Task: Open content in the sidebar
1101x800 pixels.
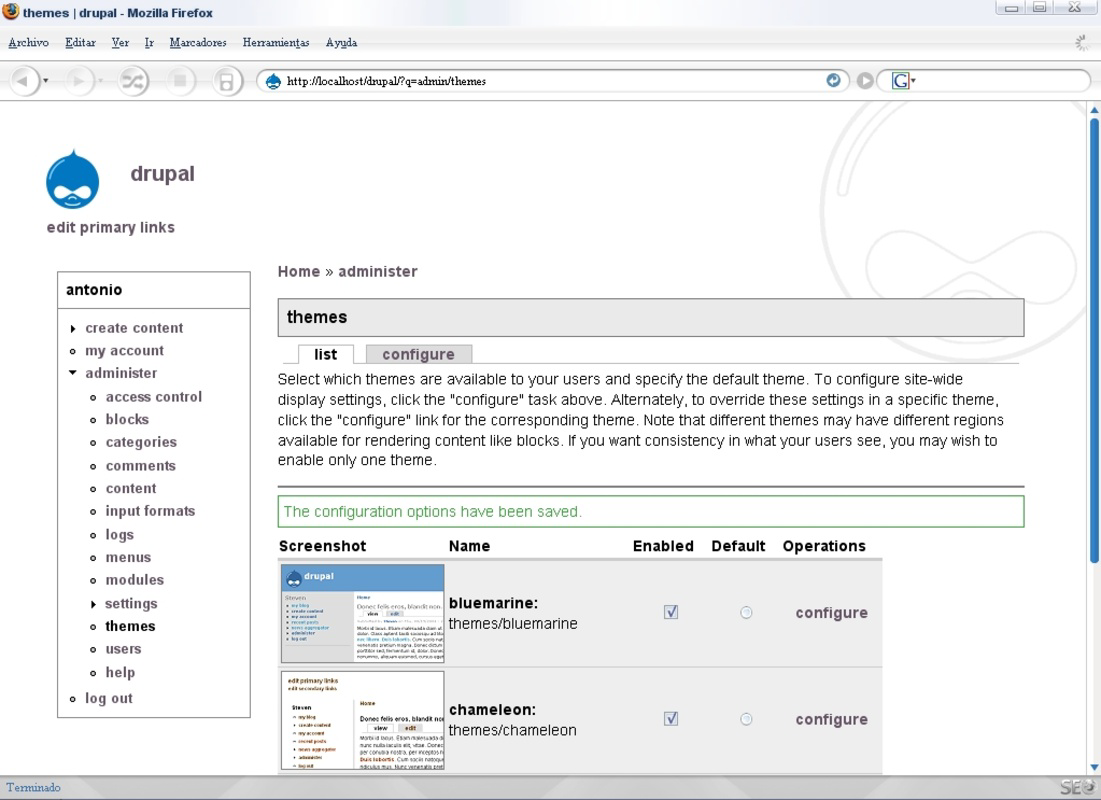Action: [x=131, y=488]
